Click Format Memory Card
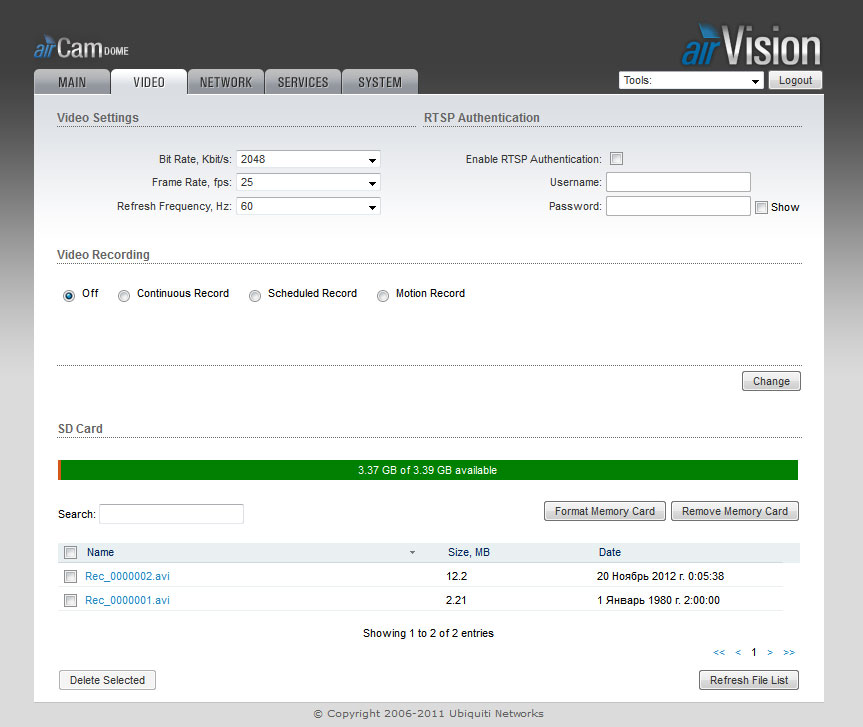Viewport: 863px width, 727px height. coord(604,510)
